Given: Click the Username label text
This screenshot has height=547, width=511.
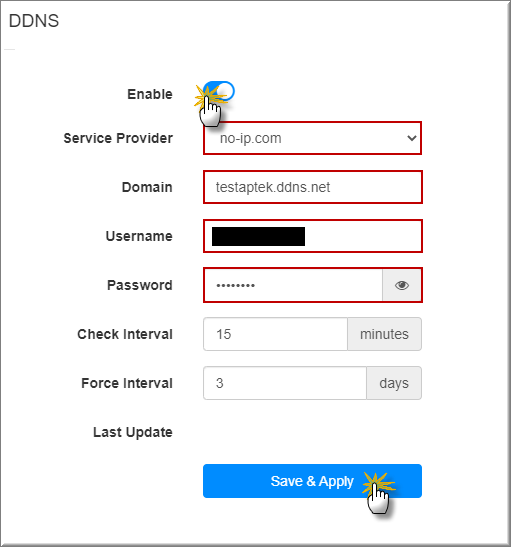Looking at the screenshot, I should pyautogui.click(x=139, y=236).
